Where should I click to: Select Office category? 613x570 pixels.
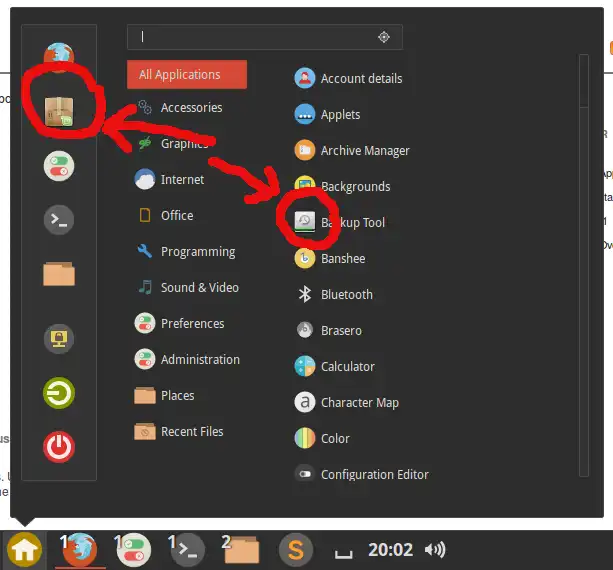tap(165, 215)
